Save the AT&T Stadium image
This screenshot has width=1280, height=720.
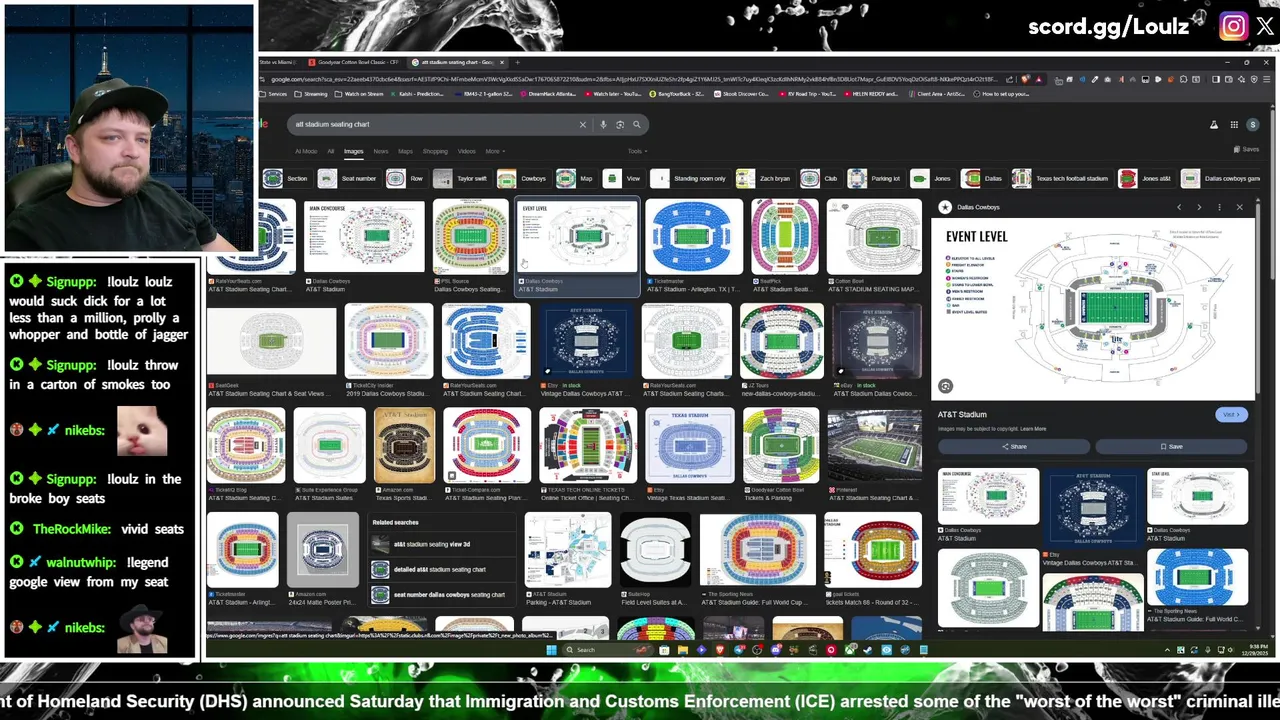1171,446
